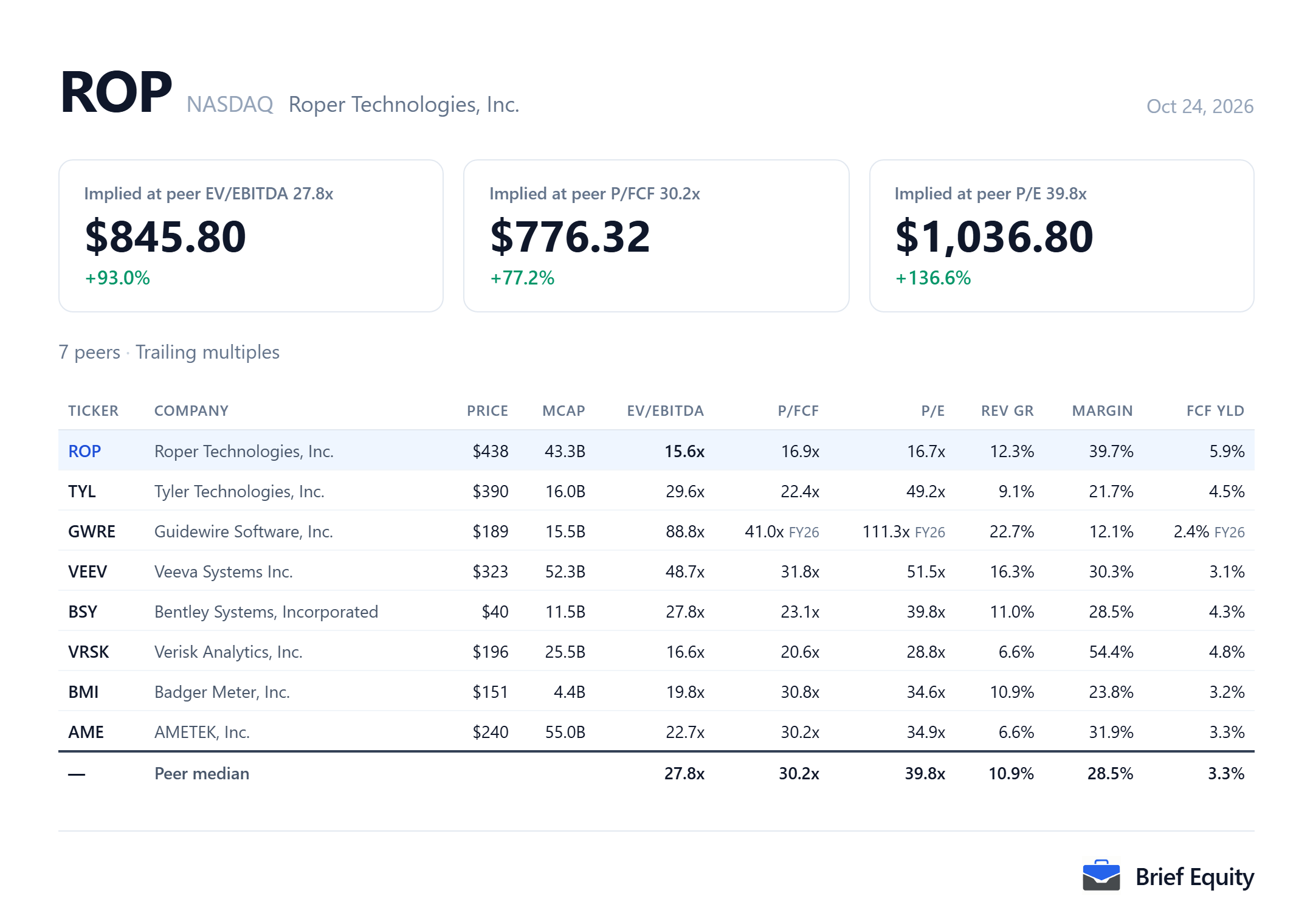Open the implied EV/EBITDA $845.80 card
Screen dimensions: 1313x924
point(251,236)
